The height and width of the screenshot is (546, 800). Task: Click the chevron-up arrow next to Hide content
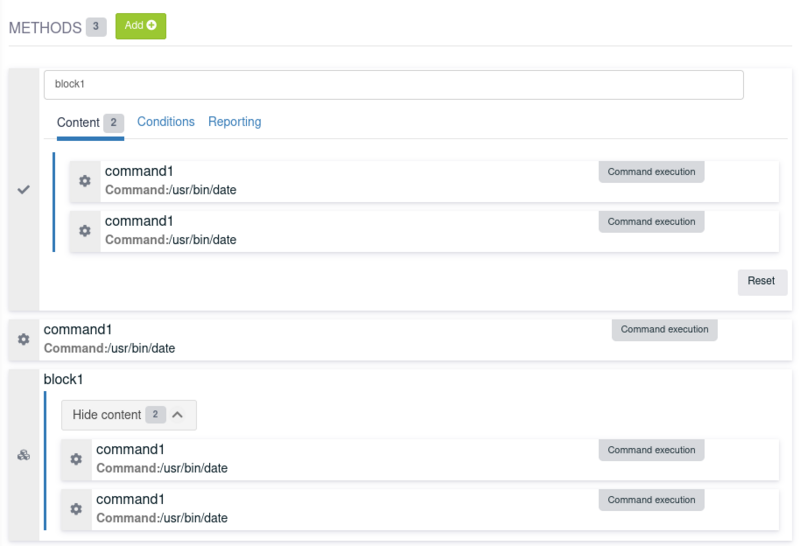click(x=178, y=415)
